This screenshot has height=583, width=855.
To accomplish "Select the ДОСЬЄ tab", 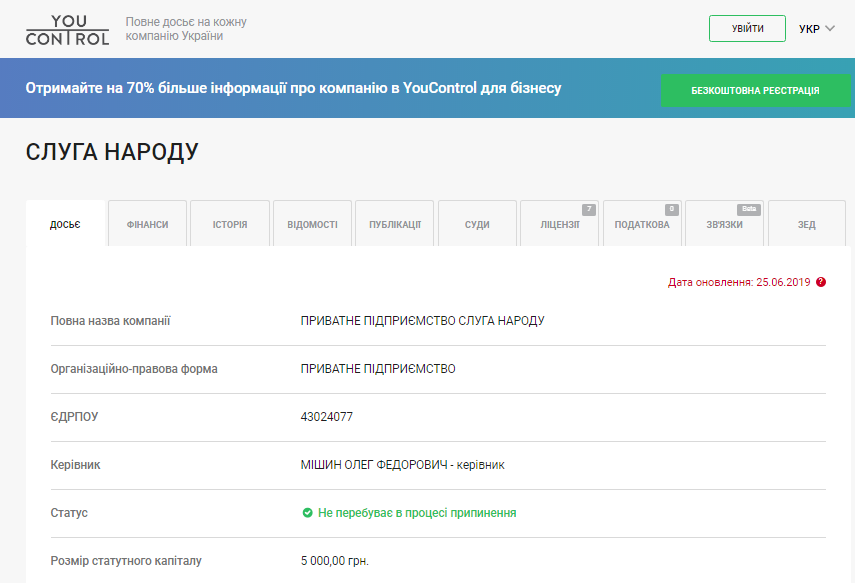I will (65, 224).
